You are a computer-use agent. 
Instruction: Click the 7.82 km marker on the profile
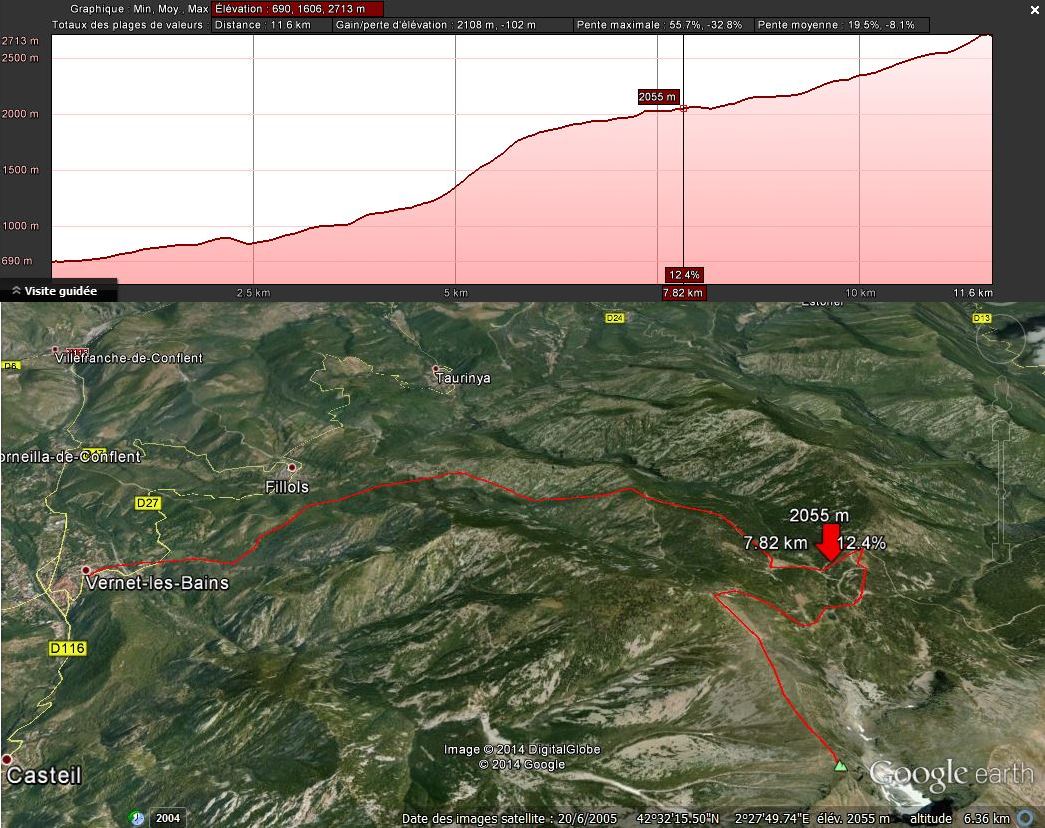[x=683, y=293]
